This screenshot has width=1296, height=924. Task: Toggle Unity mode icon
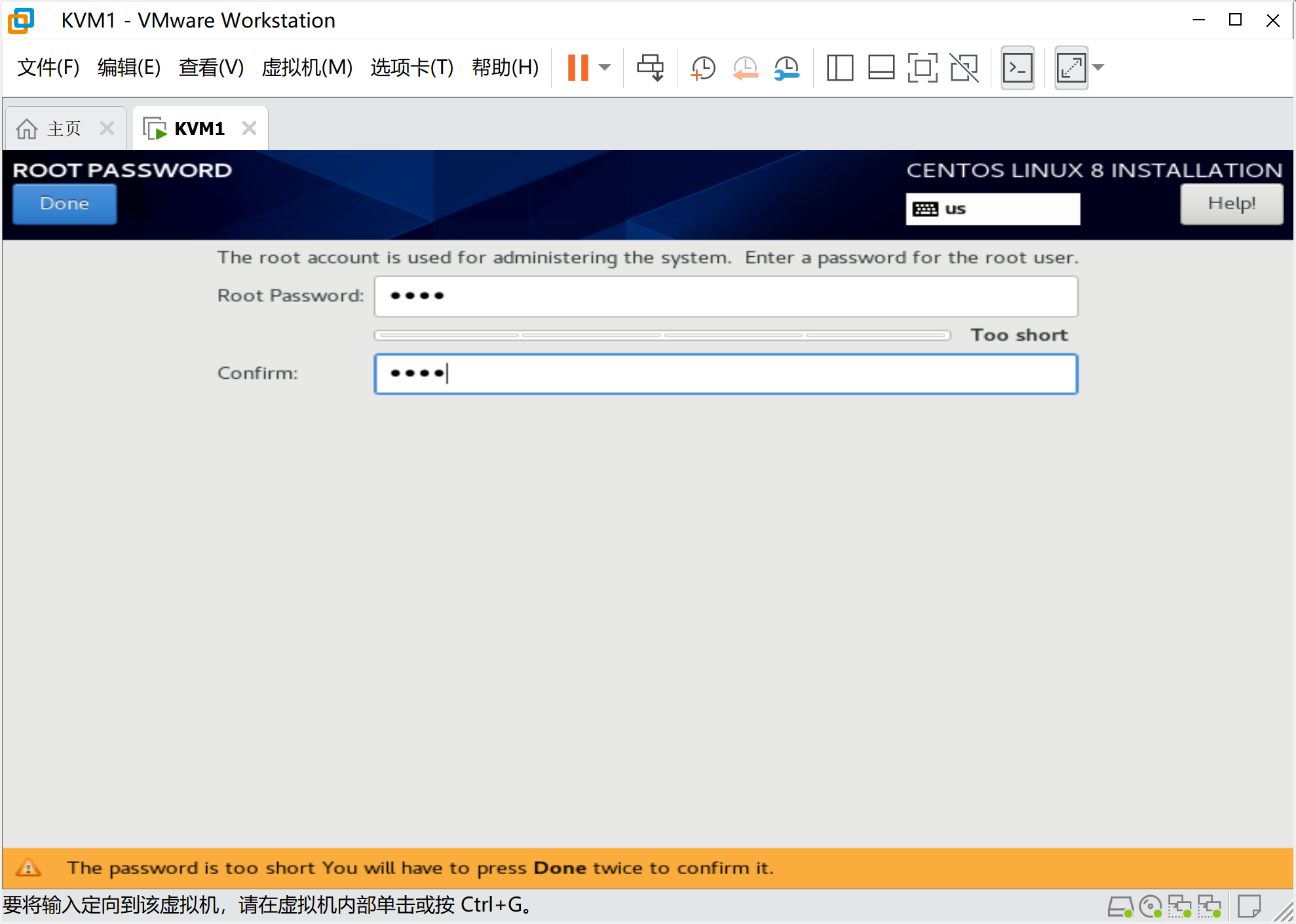tap(964, 67)
